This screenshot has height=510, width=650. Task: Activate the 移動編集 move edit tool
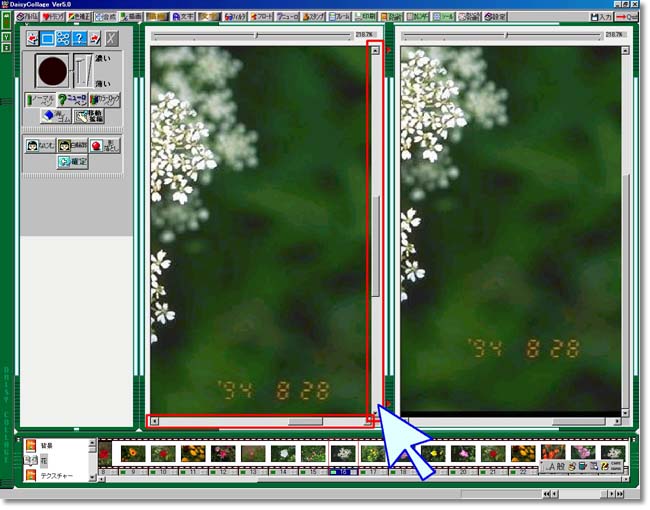(x=90, y=116)
